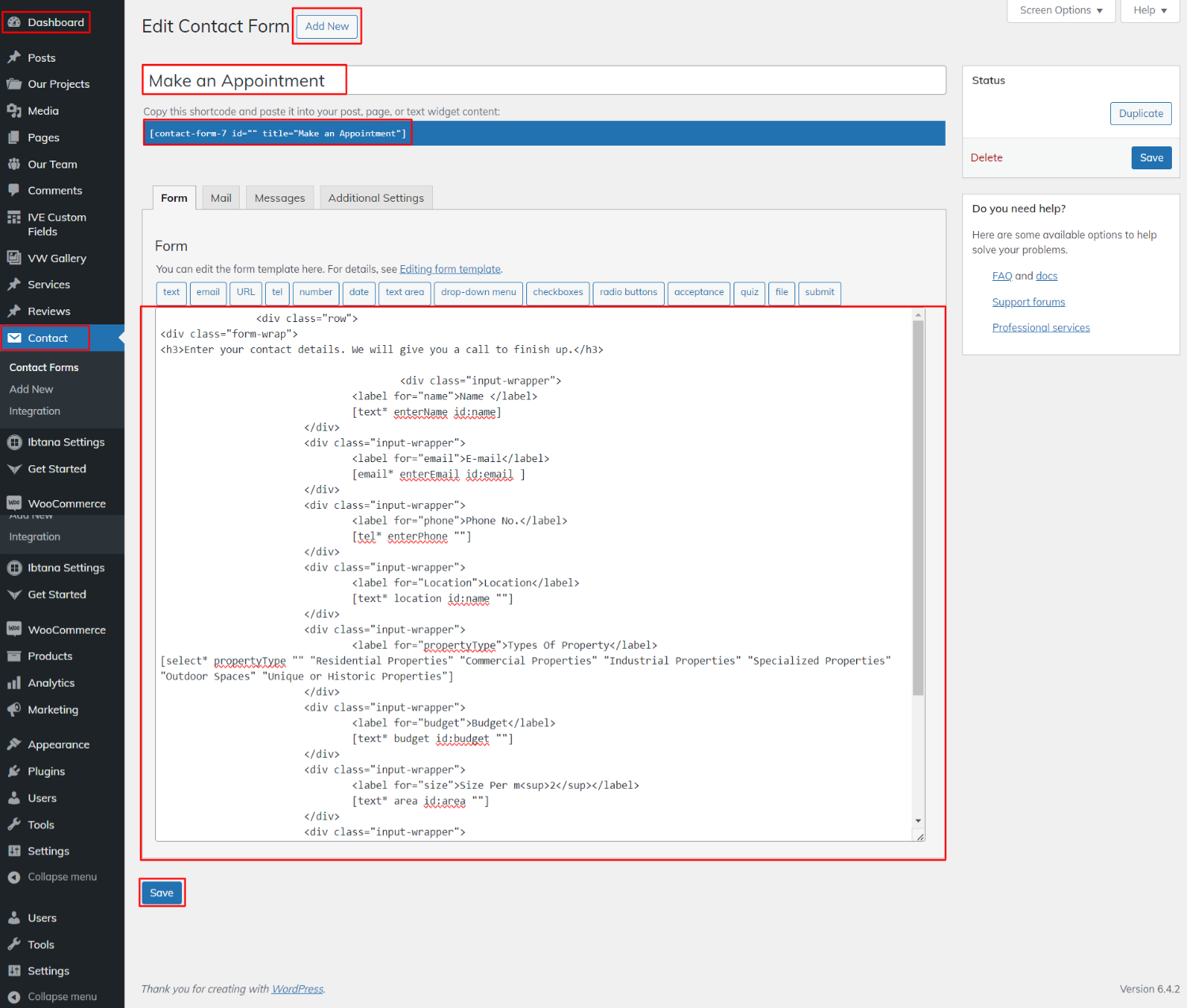The height and width of the screenshot is (1008, 1187).
Task: Click the Comments speech bubble icon
Action: tap(14, 191)
